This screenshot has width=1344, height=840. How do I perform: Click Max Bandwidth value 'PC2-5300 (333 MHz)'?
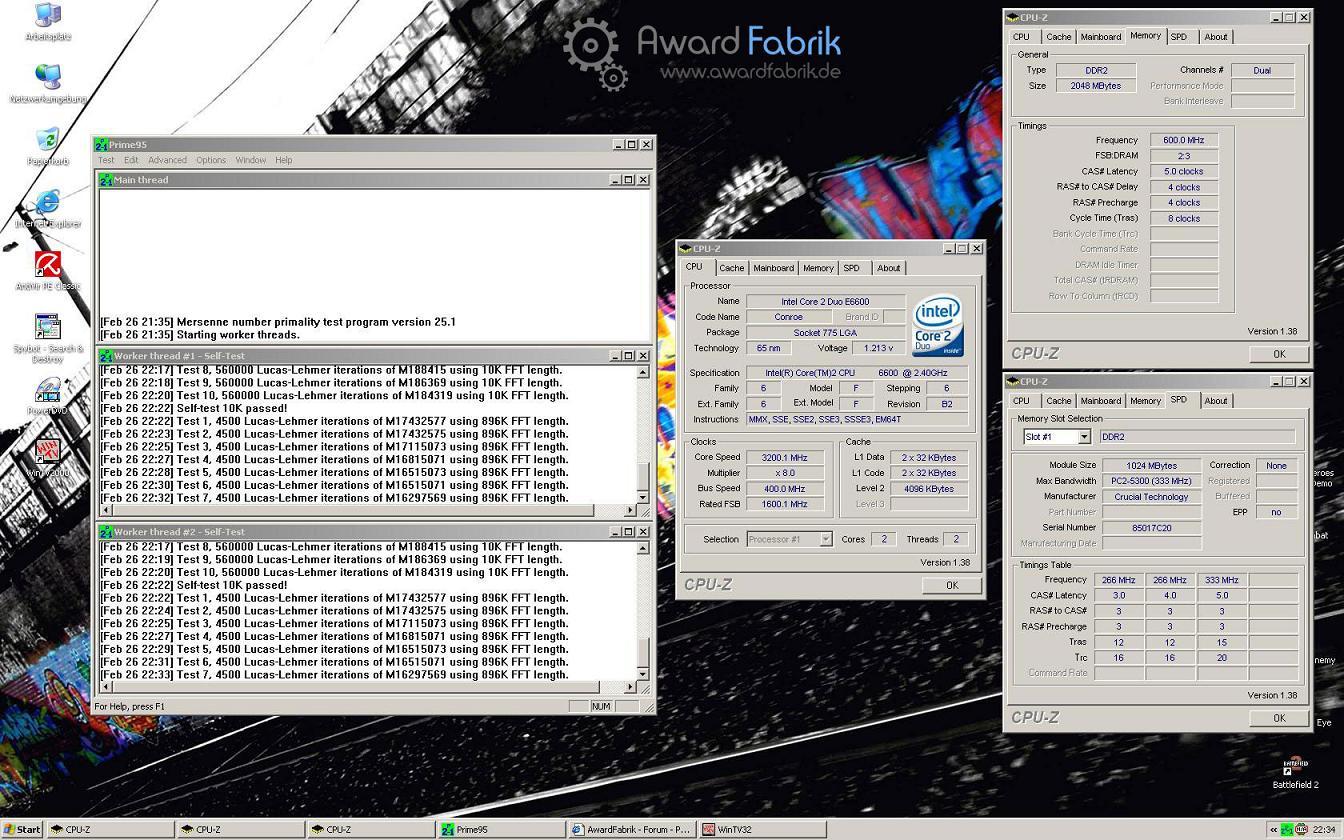pyautogui.click(x=1151, y=481)
